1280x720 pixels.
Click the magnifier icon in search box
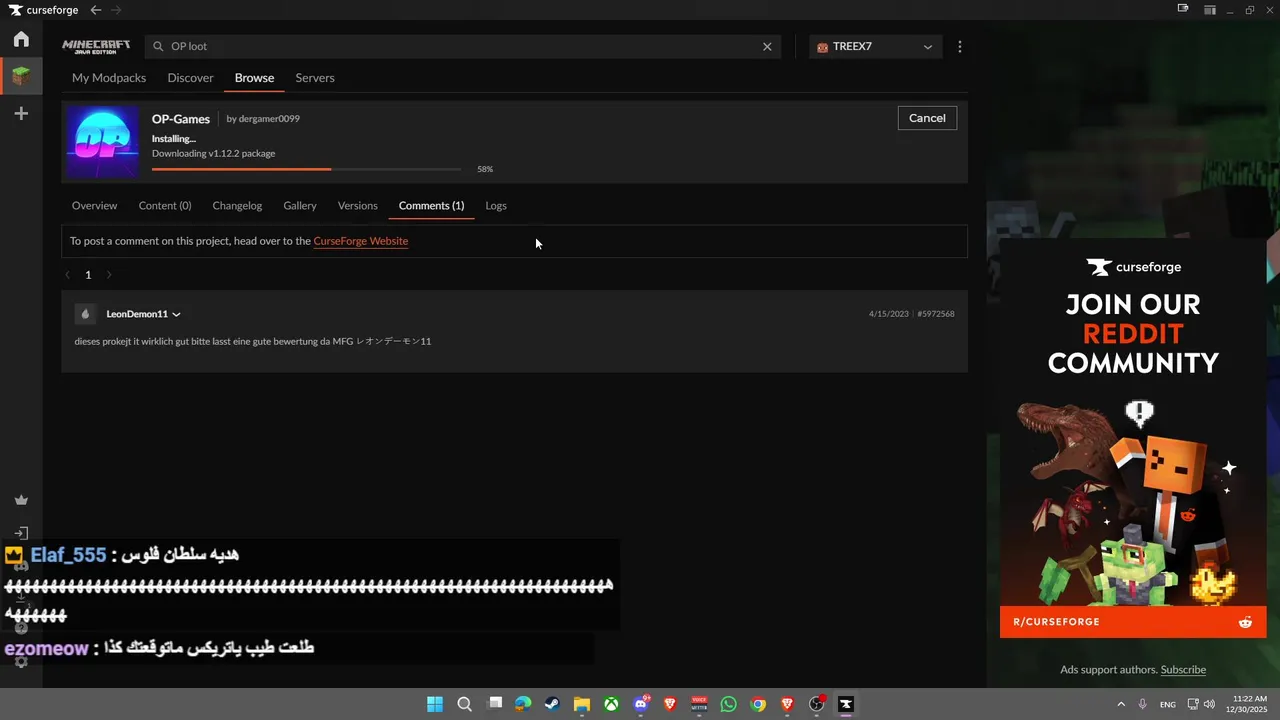(x=158, y=46)
